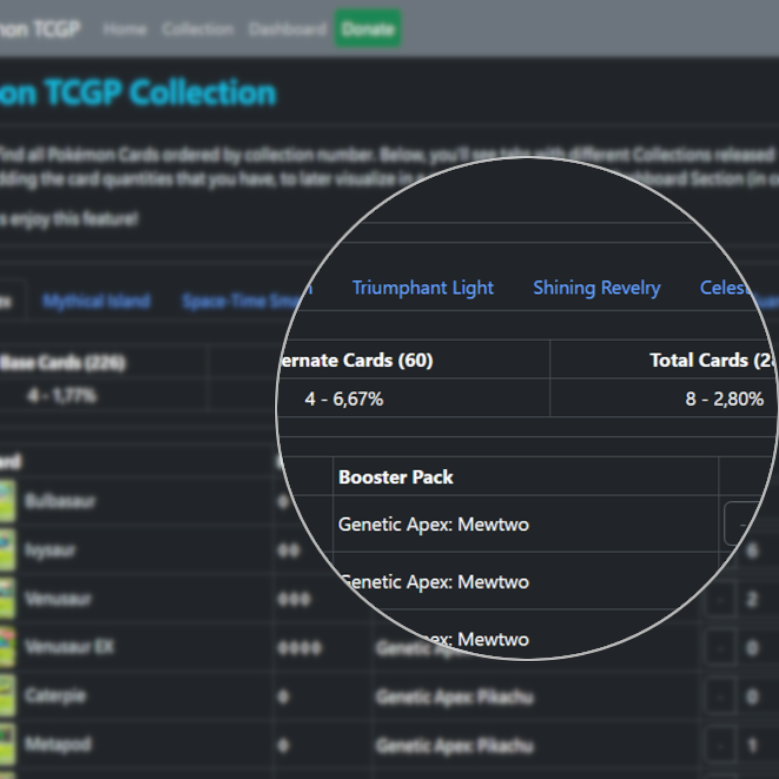This screenshot has width=779, height=779.
Task: Click the green Donate button
Action: coord(368,29)
